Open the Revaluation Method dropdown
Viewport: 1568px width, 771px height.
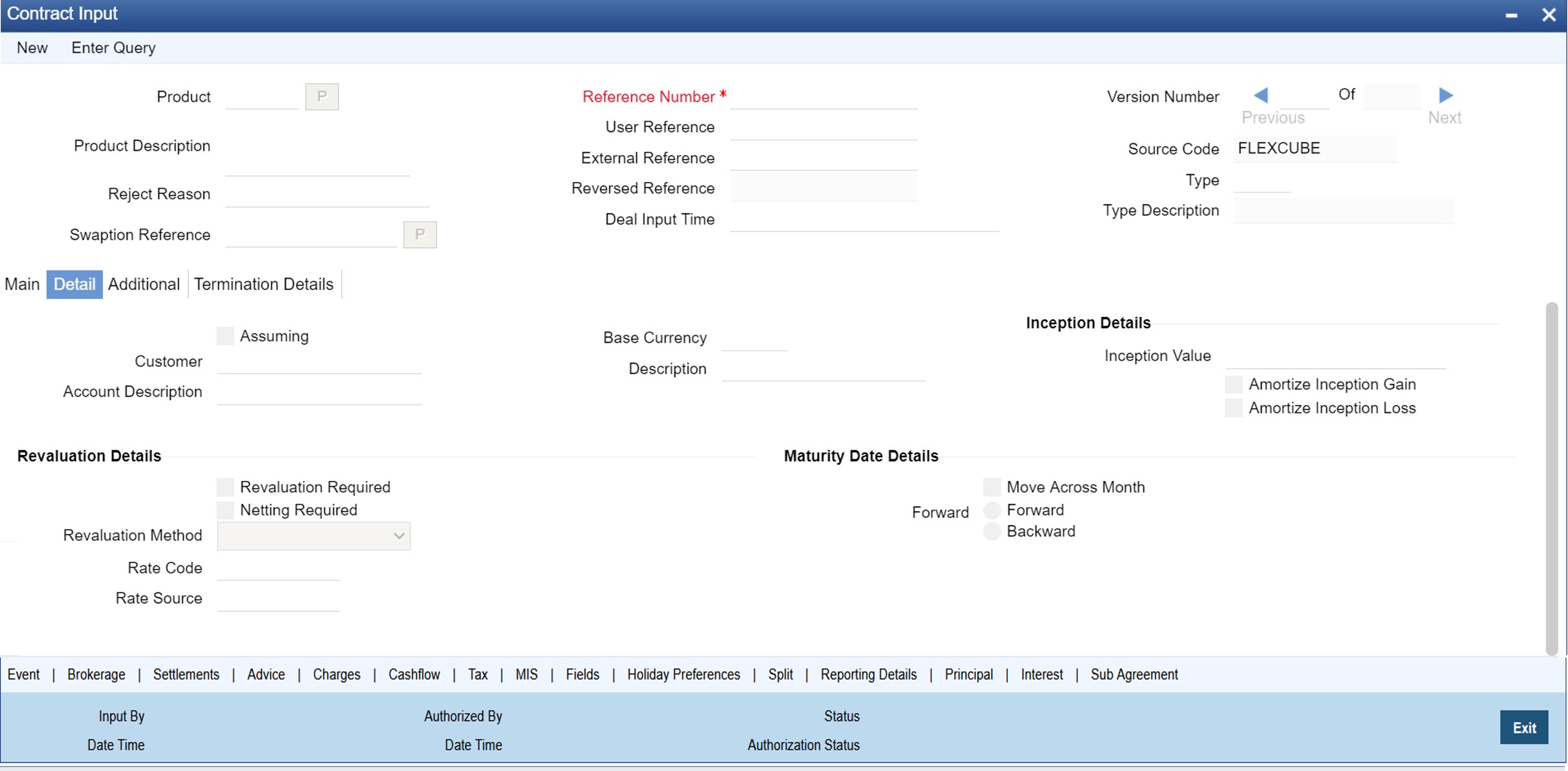pyautogui.click(x=314, y=535)
